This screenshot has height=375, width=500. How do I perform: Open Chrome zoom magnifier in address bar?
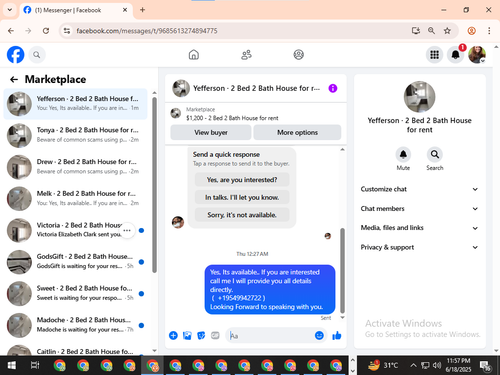click(431, 31)
